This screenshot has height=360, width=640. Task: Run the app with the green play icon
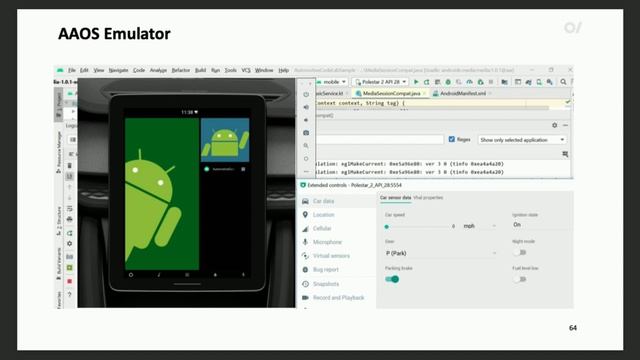point(416,82)
